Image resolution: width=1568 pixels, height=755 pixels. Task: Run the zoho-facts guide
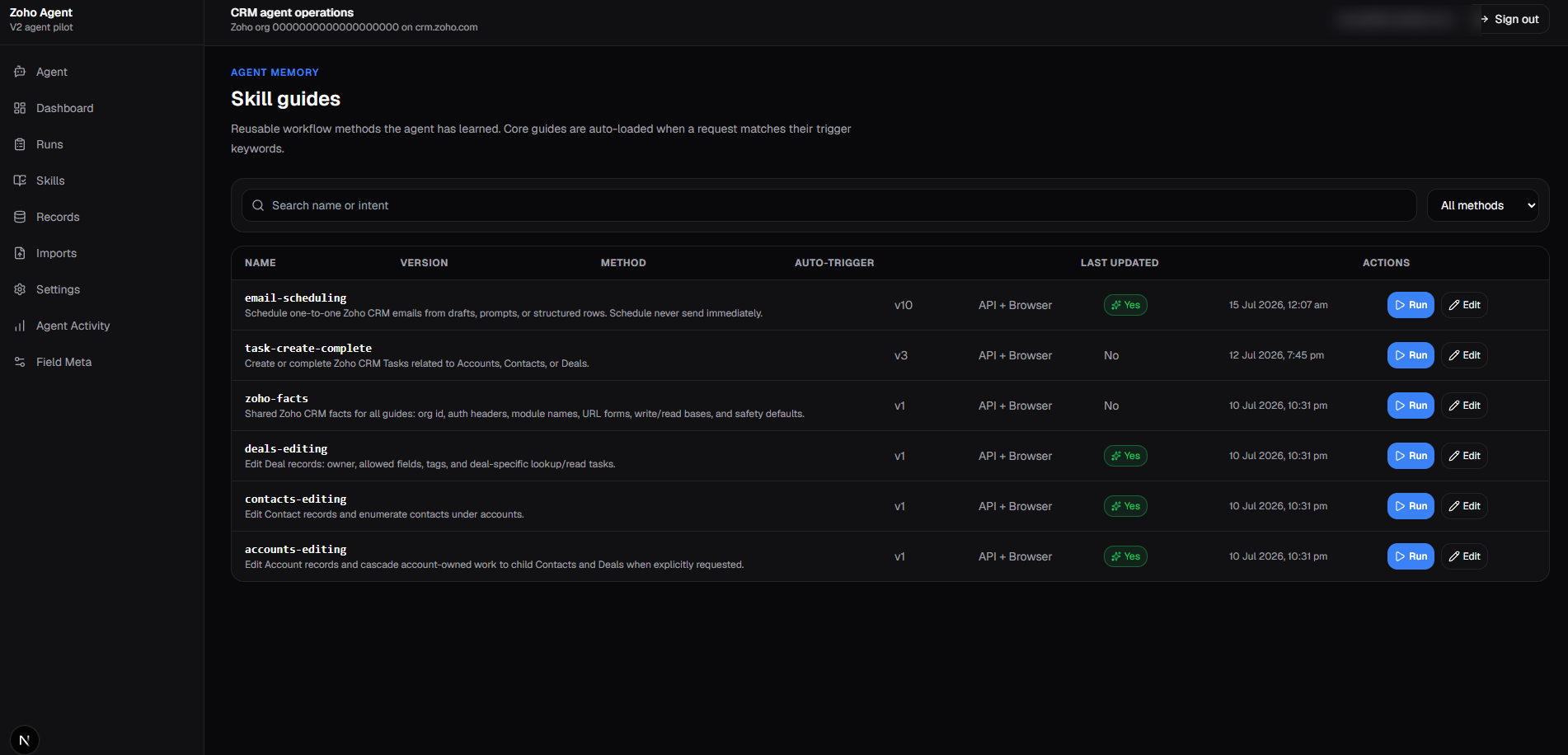(x=1411, y=406)
